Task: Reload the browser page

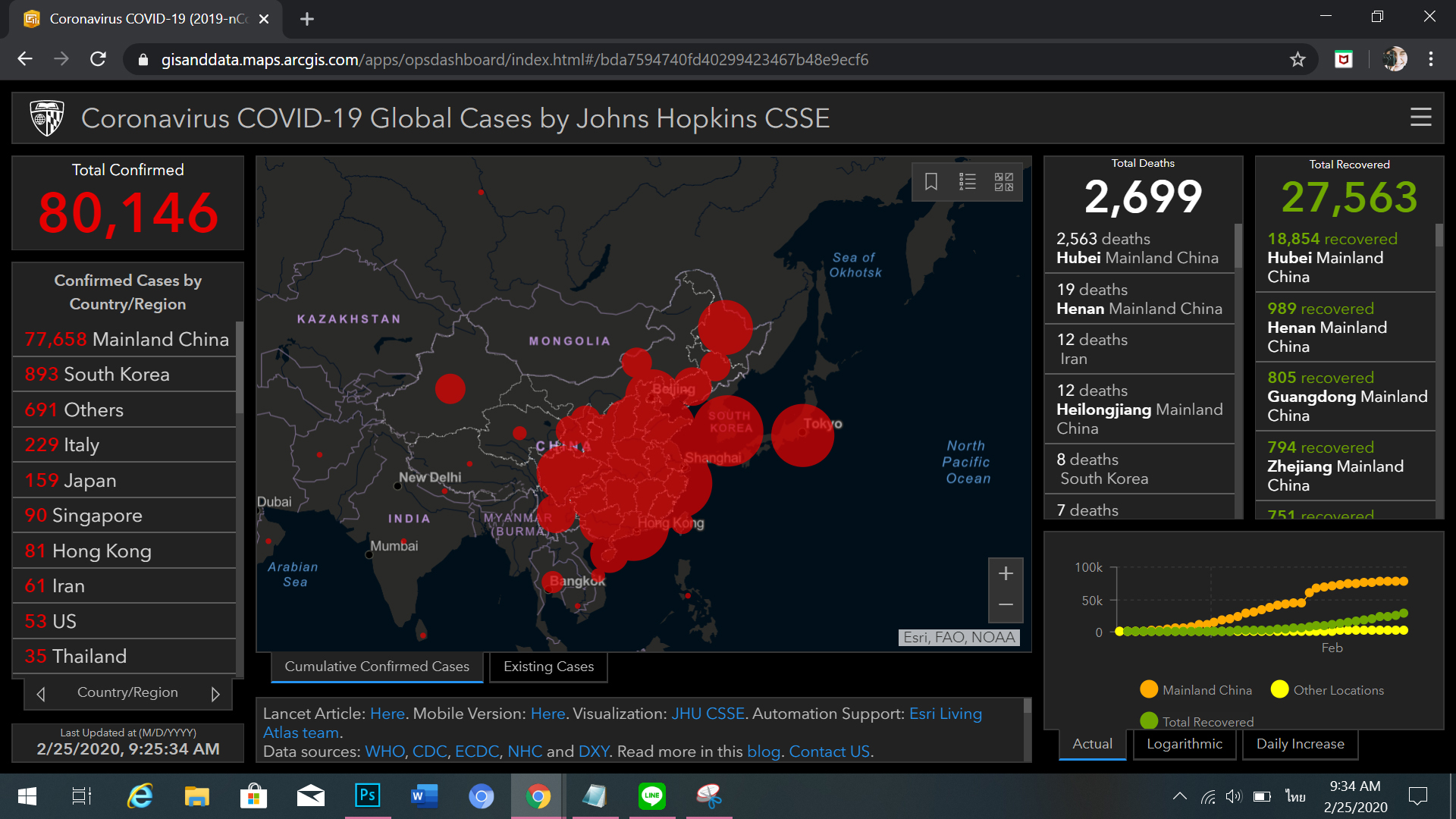Action: pyautogui.click(x=98, y=59)
